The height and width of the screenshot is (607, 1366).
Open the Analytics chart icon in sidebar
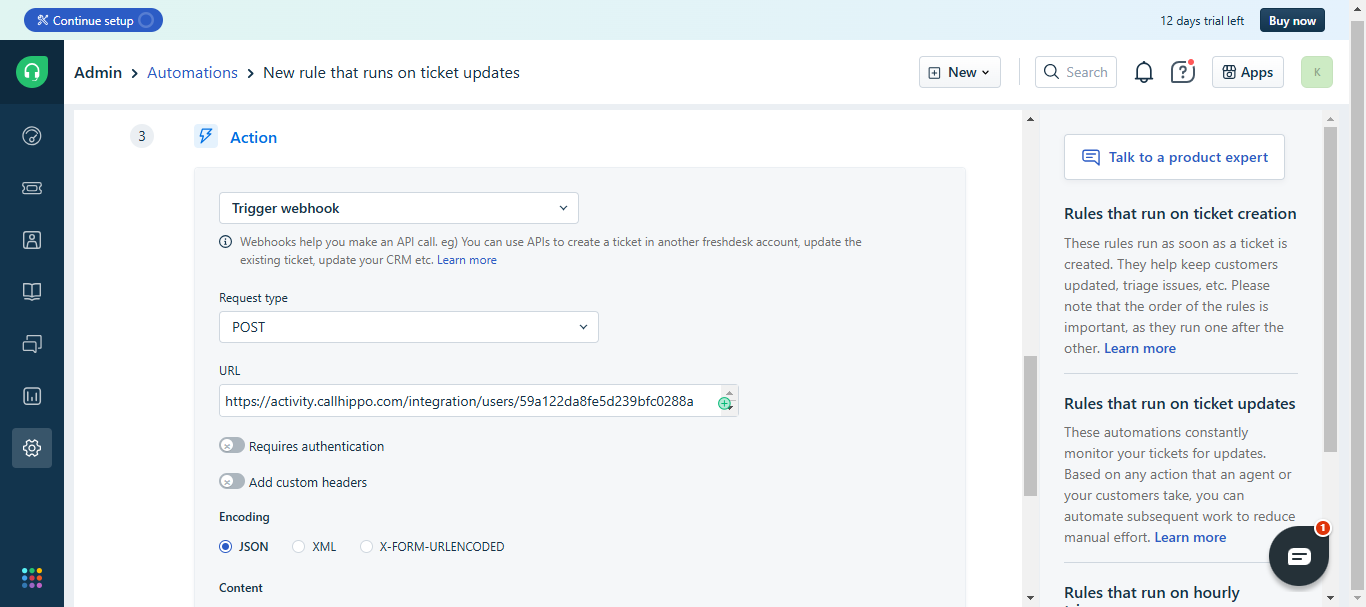(32, 396)
